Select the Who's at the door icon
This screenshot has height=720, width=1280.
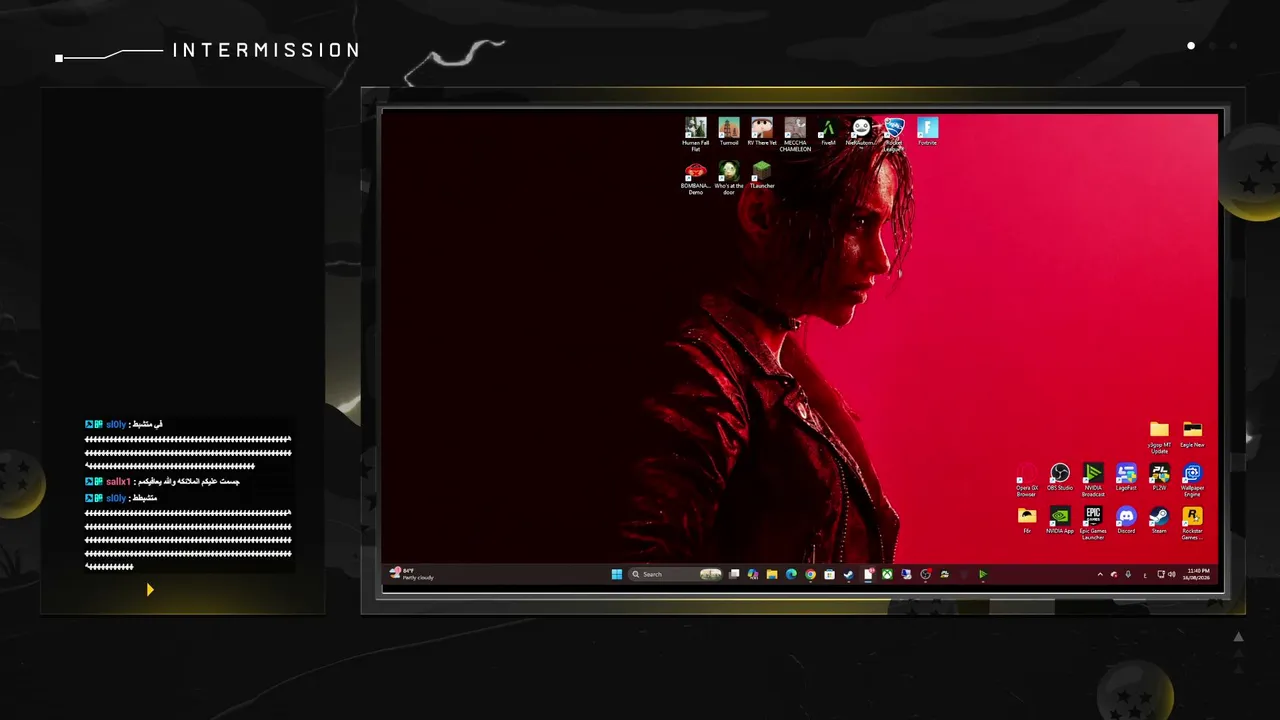[729, 178]
